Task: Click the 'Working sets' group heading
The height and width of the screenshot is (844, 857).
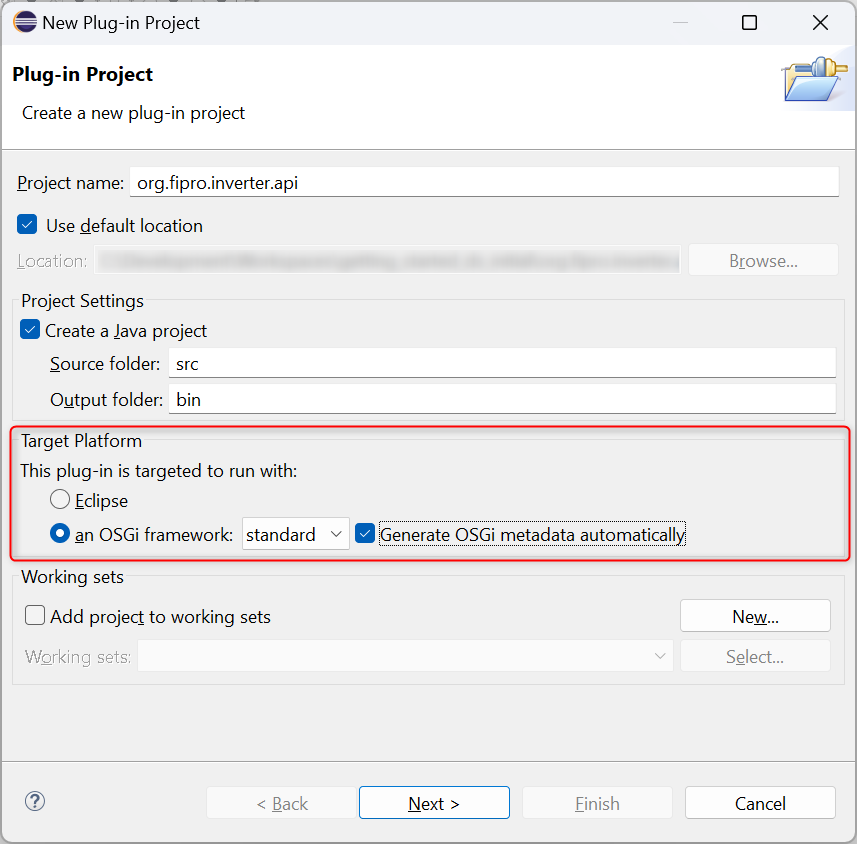Action: click(73, 577)
